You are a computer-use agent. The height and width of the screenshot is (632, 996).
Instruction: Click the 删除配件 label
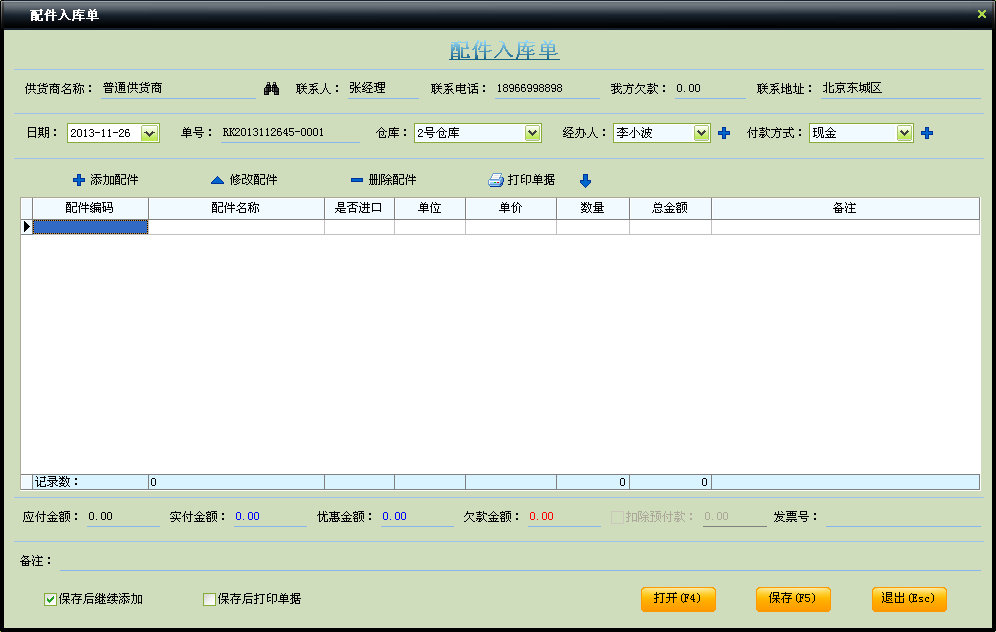393,180
